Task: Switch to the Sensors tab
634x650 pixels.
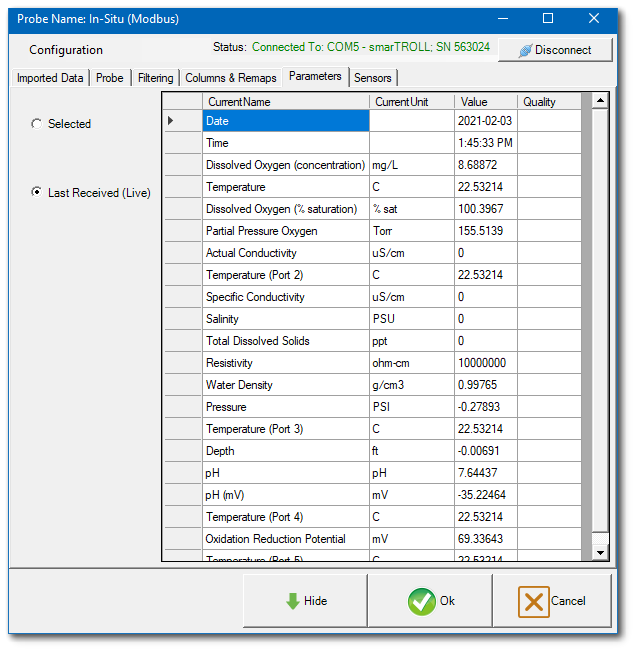Action: coord(373,78)
